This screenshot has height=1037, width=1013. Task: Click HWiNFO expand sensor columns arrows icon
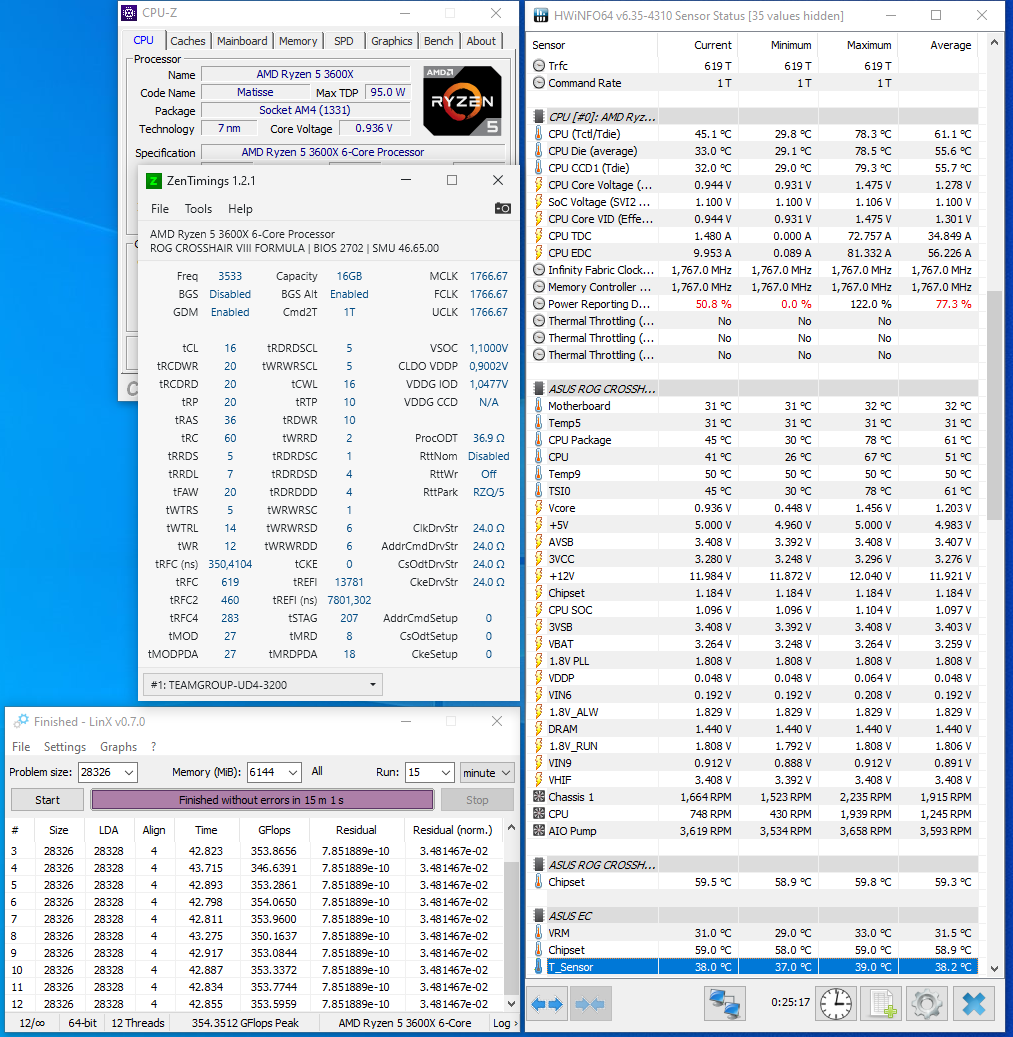click(547, 1004)
